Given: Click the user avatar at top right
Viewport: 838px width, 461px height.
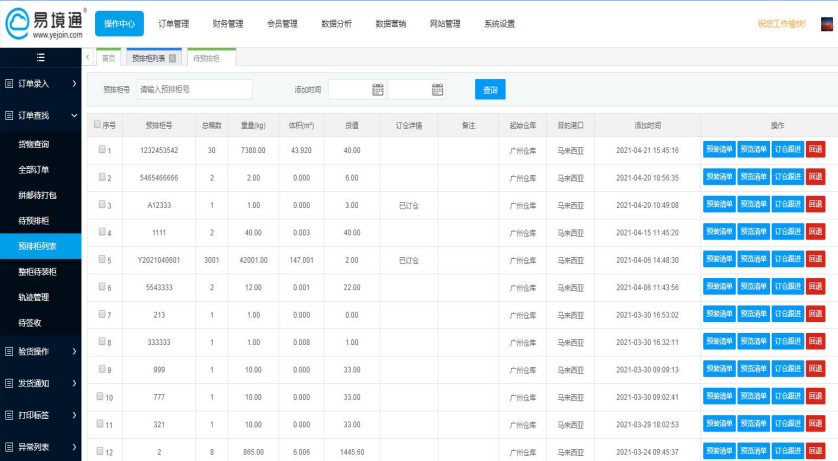Looking at the screenshot, I should pyautogui.click(x=827, y=24).
